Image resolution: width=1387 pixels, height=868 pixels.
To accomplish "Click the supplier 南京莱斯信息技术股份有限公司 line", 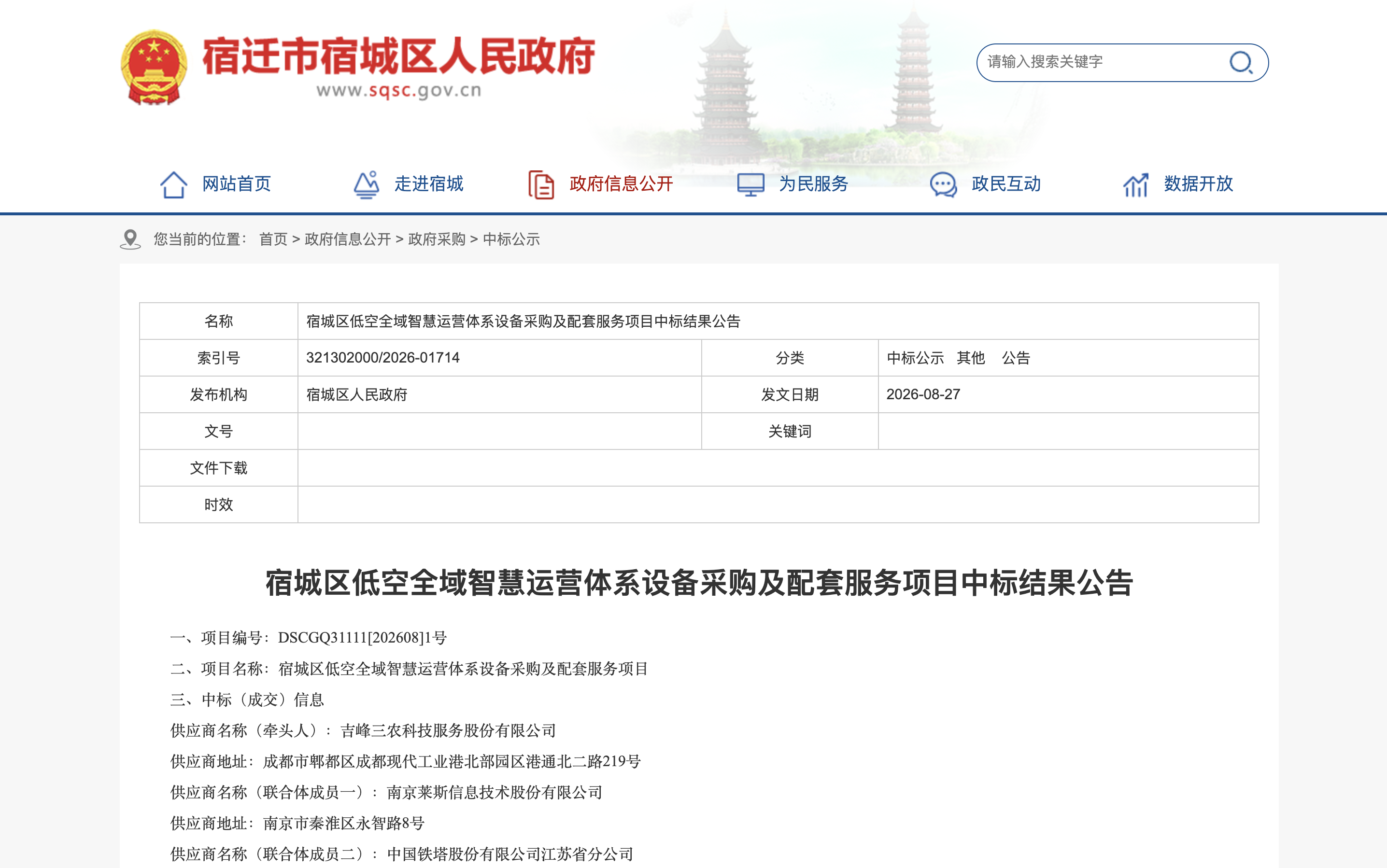I will [386, 793].
